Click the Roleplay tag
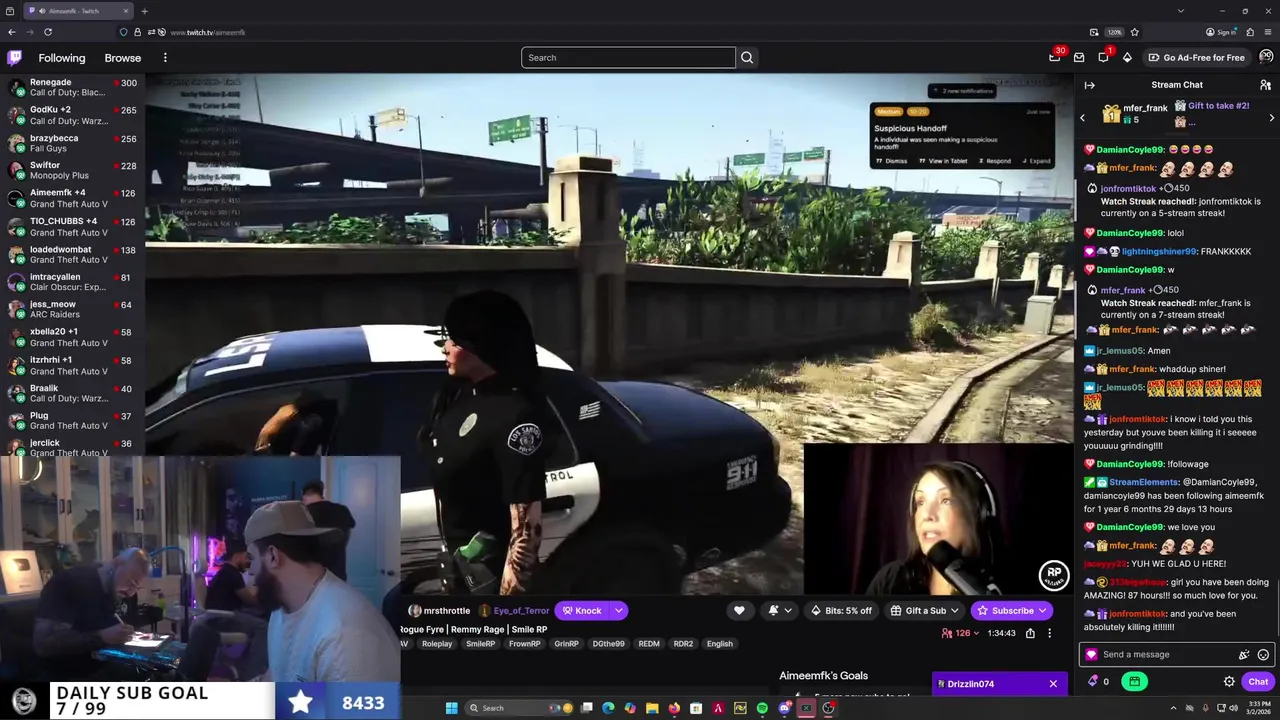 click(437, 644)
